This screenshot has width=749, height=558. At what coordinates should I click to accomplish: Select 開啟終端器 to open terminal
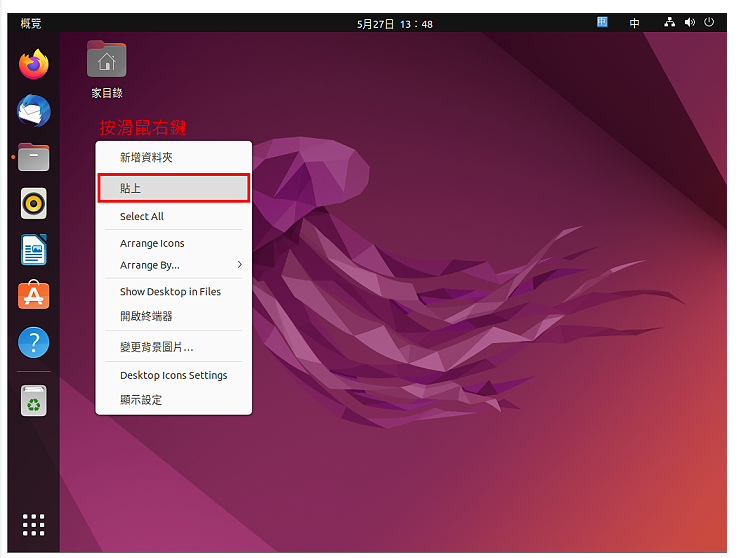(x=174, y=316)
